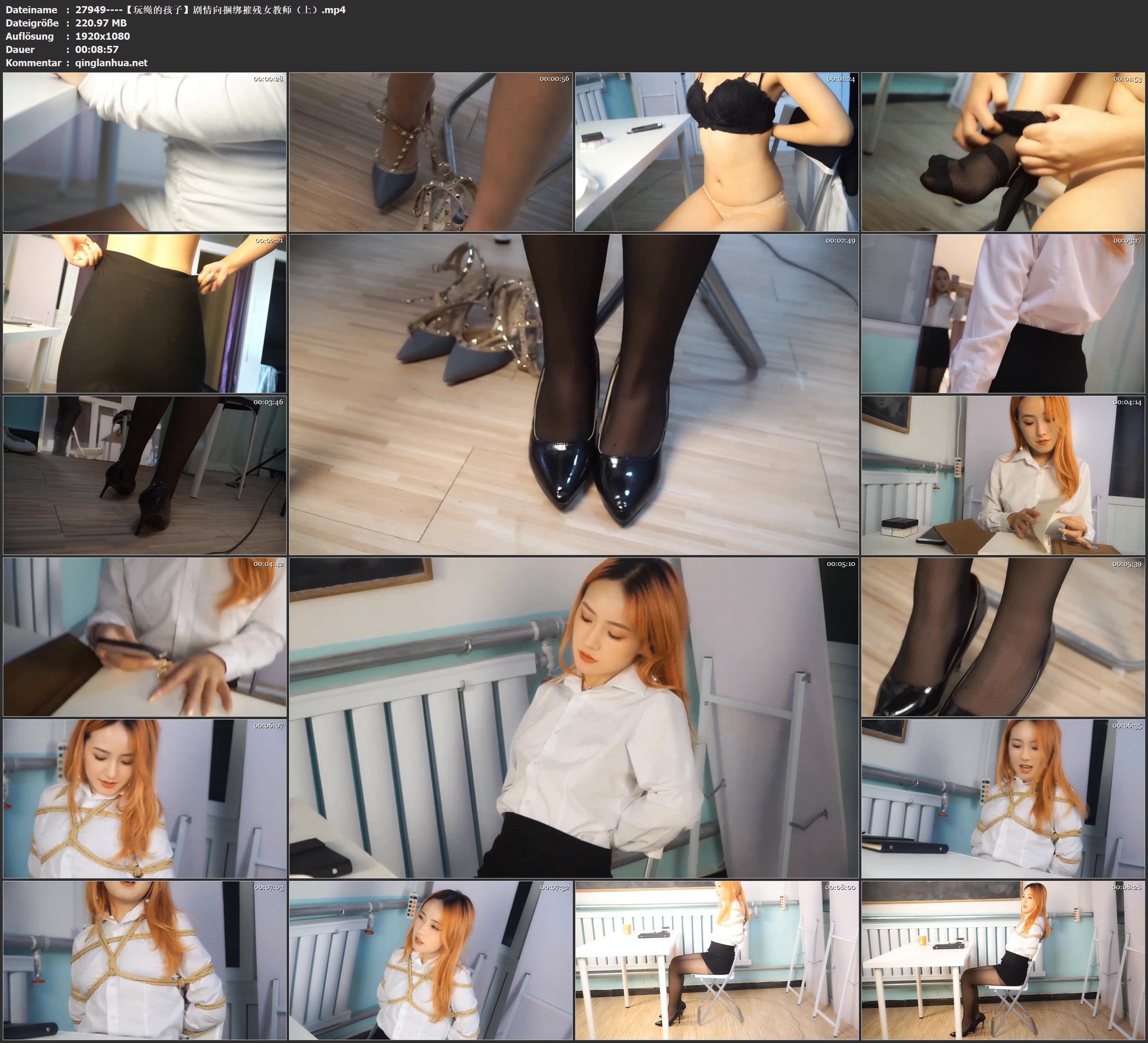The height and width of the screenshot is (1043, 1148).
Task: Click the large frame timestamped 00:02:49
Action: tap(573, 394)
